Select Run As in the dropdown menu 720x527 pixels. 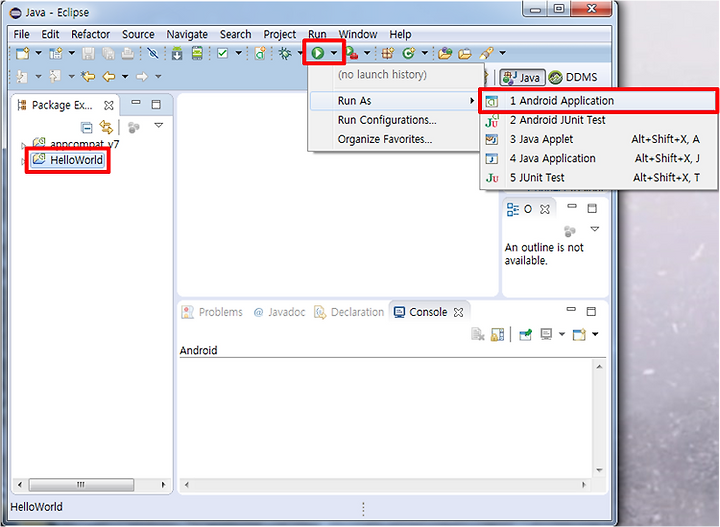point(394,101)
